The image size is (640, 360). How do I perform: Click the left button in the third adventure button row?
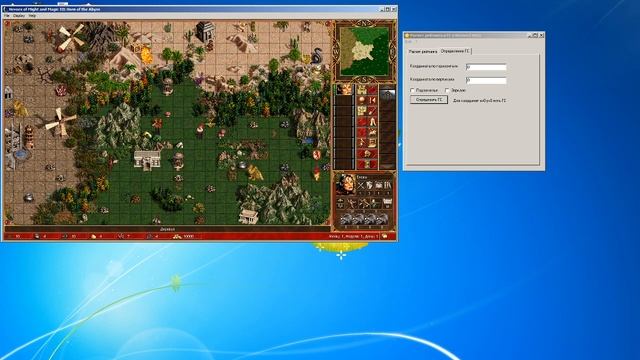362,111
